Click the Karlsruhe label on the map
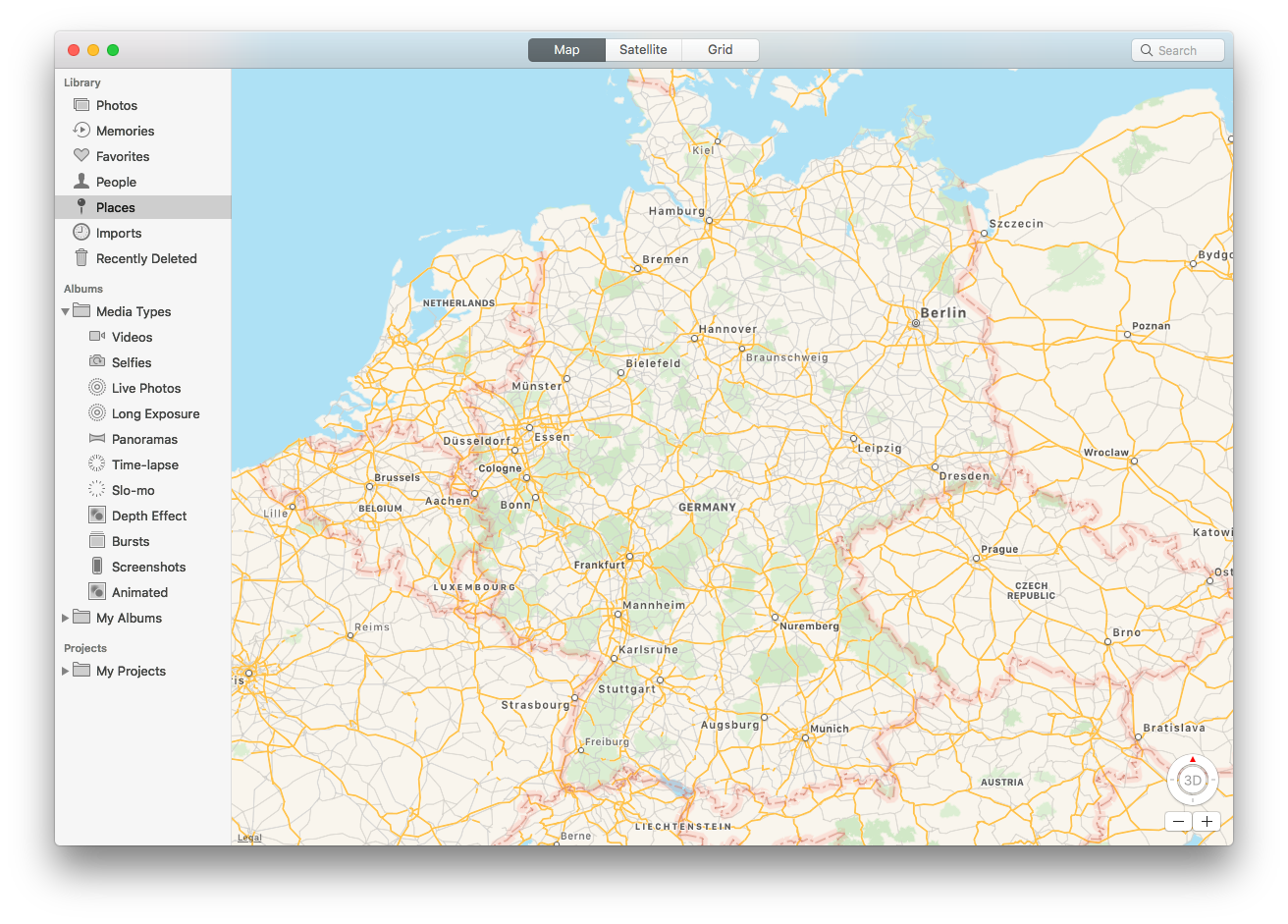The height and width of the screenshot is (924, 1288). pos(648,650)
